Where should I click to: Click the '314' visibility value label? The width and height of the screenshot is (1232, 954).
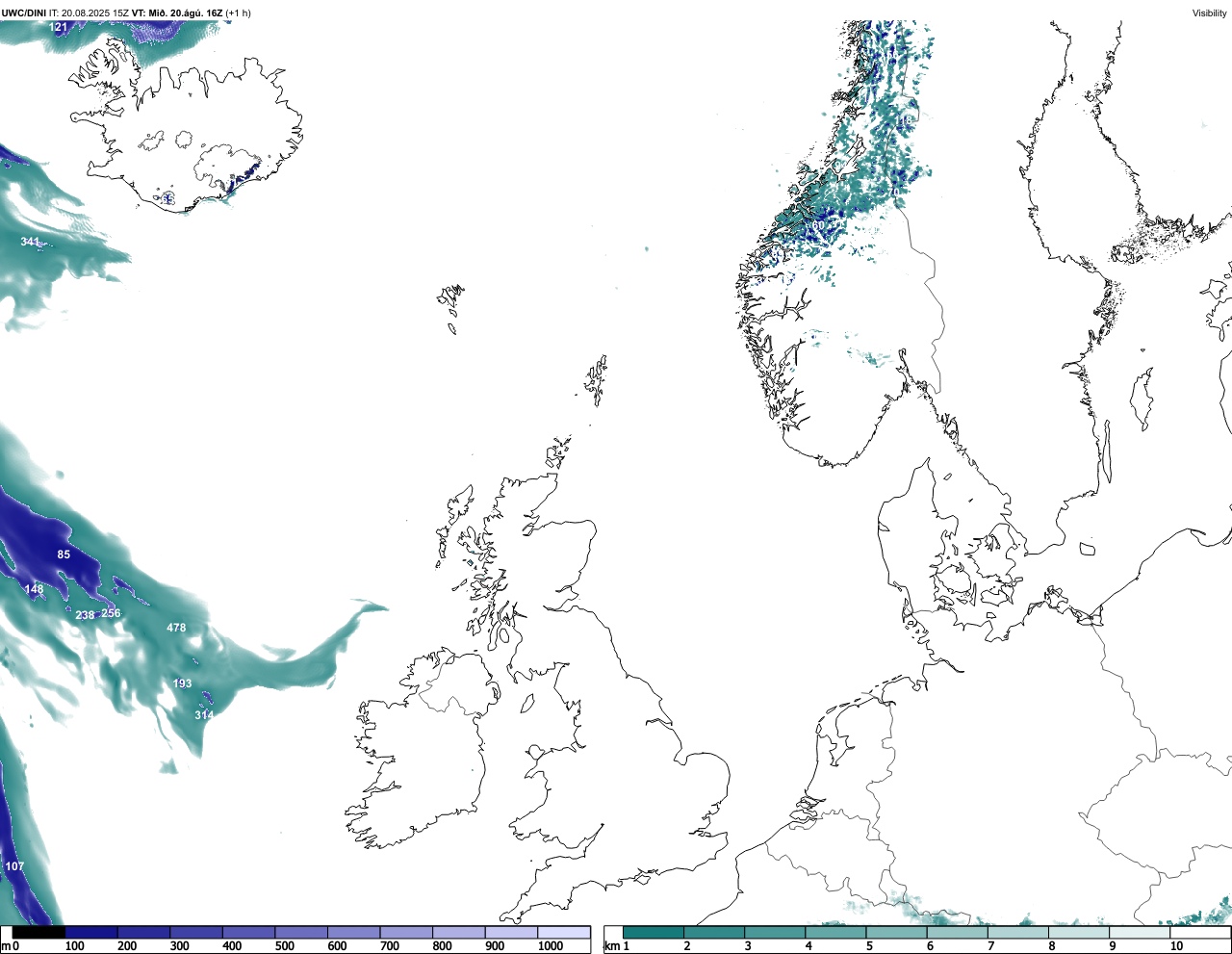pyautogui.click(x=204, y=715)
